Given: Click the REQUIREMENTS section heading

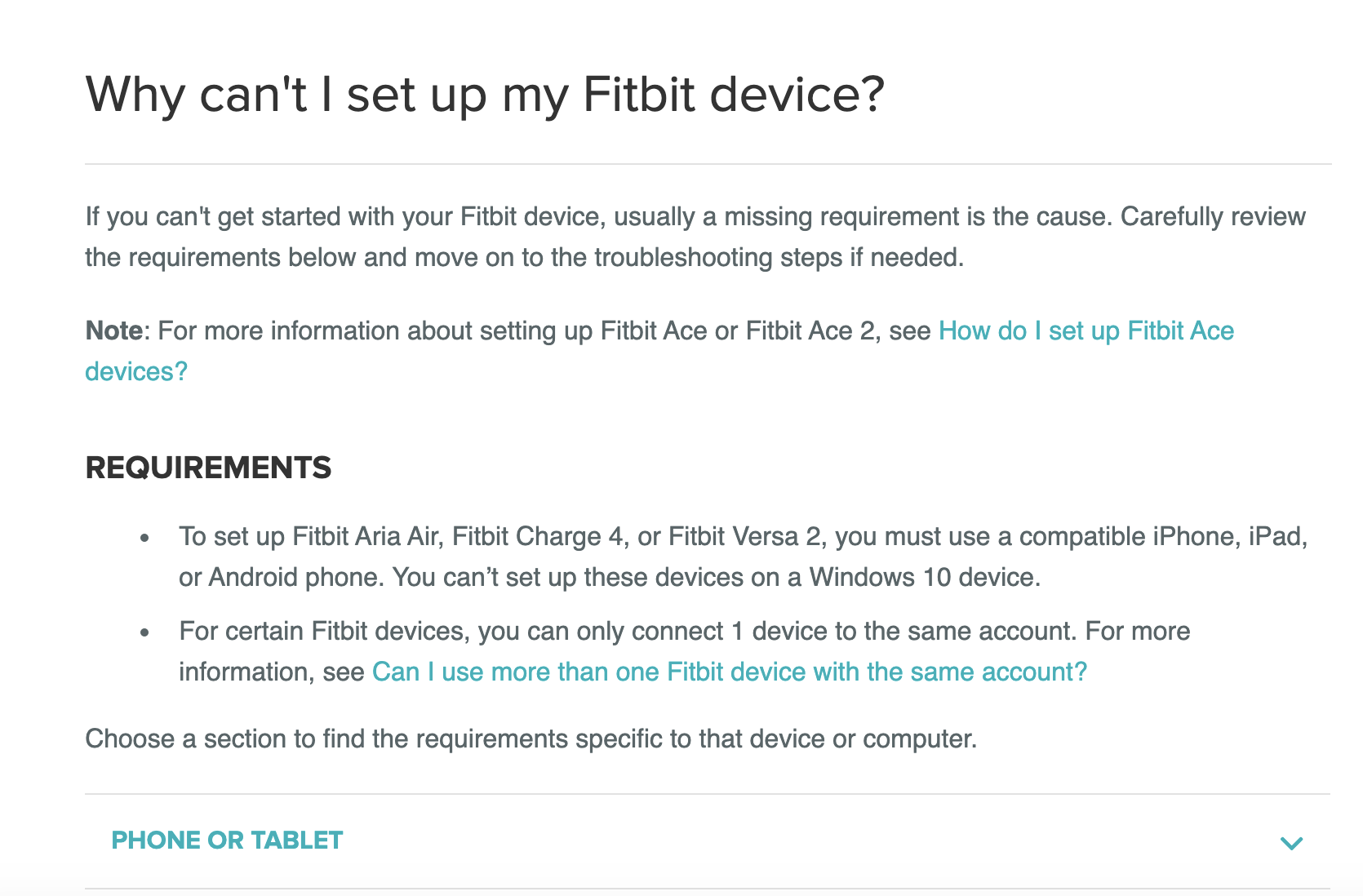Looking at the screenshot, I should click(x=208, y=468).
